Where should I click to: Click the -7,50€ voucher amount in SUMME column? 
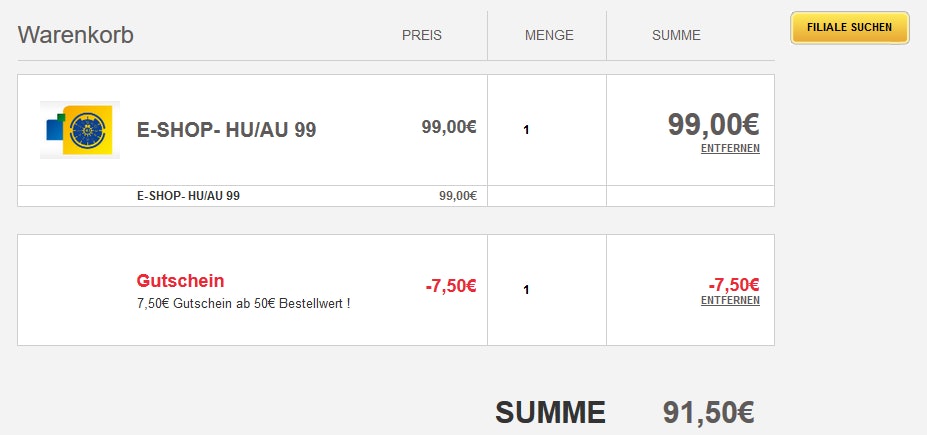pos(734,284)
